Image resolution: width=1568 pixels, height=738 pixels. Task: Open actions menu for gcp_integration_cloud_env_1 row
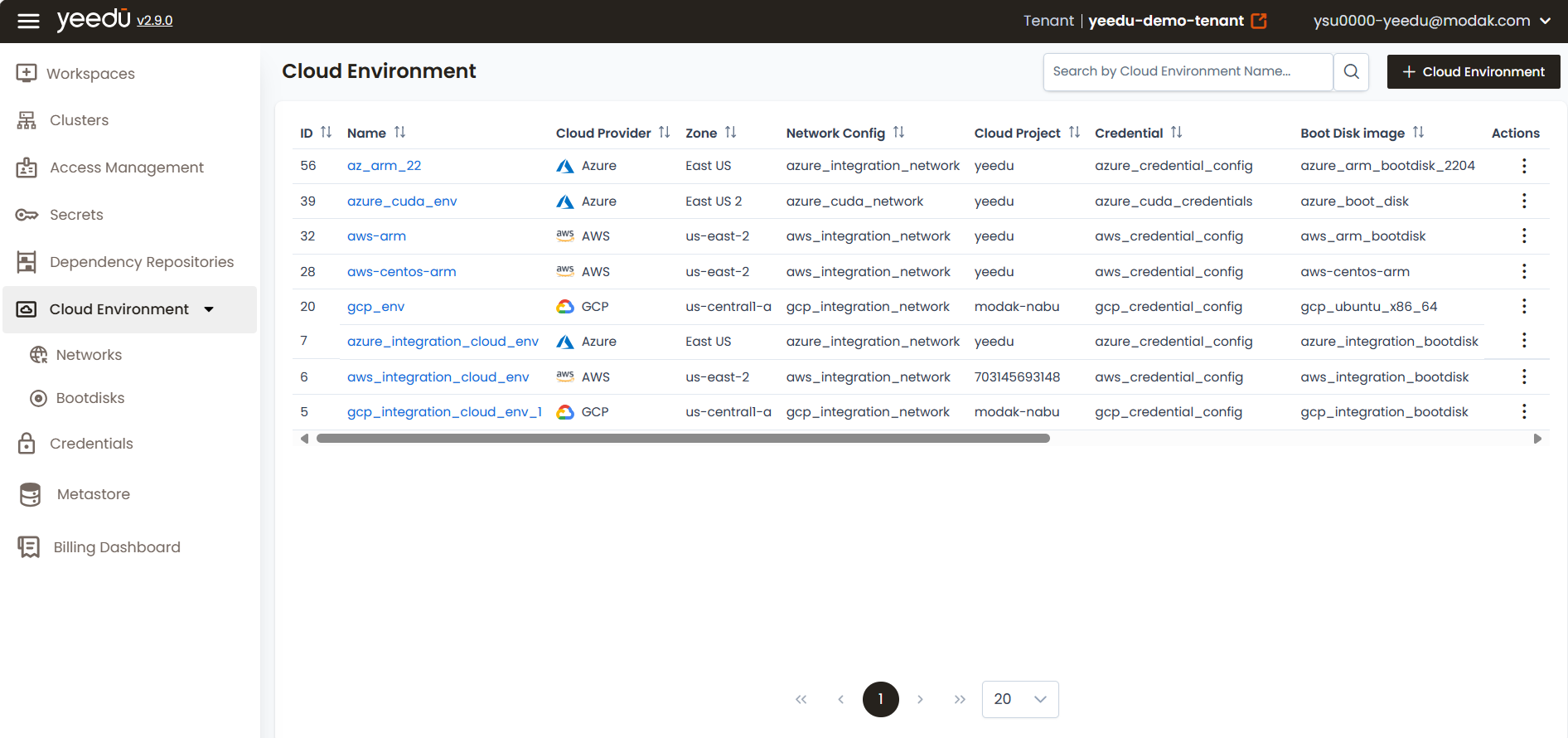coord(1523,412)
